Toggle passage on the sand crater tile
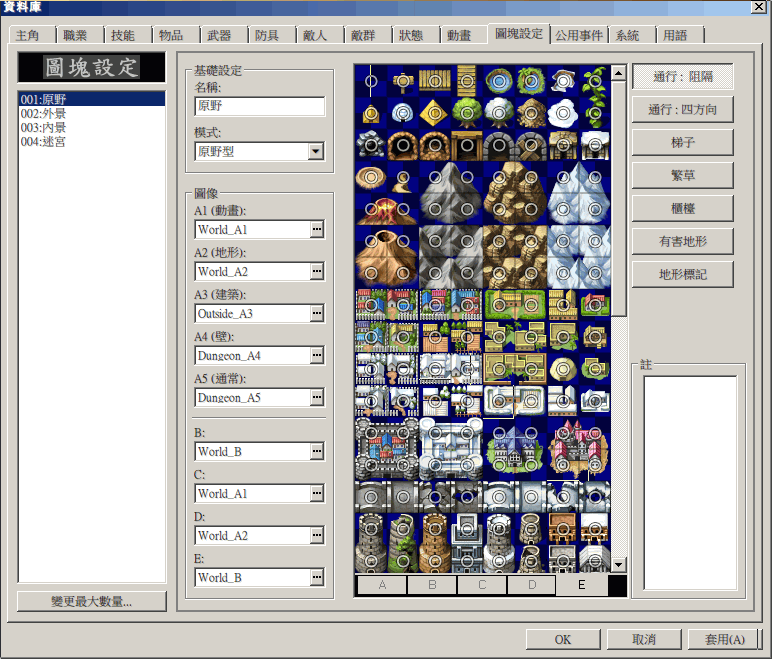This screenshot has width=772, height=659. (x=371, y=177)
